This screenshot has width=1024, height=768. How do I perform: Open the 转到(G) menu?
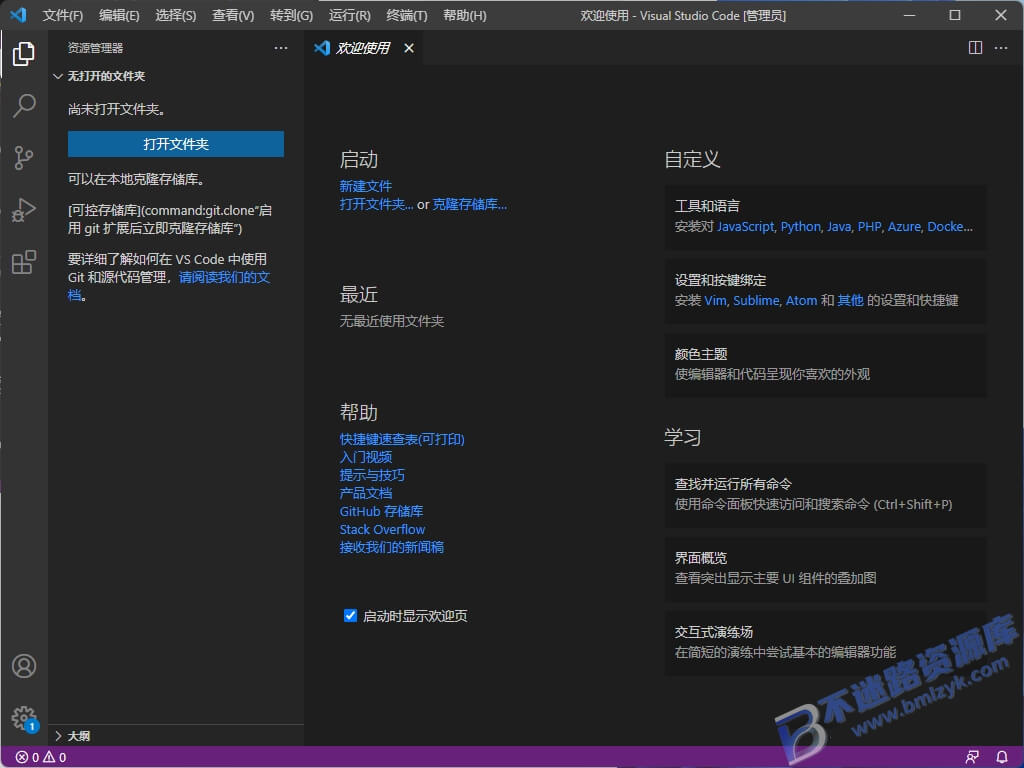point(291,15)
